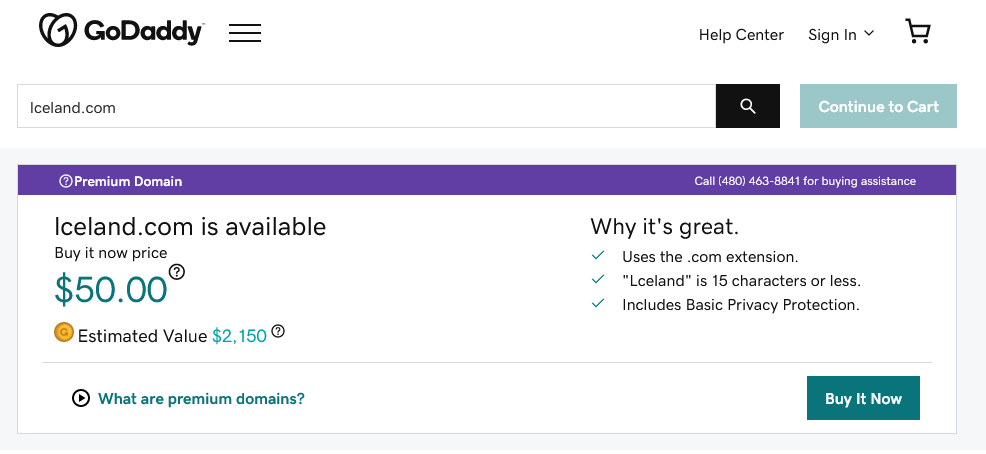Screen dimensions: 986x454
Task: Click the play icon for premium domains video
Action: pyautogui.click(x=80, y=398)
